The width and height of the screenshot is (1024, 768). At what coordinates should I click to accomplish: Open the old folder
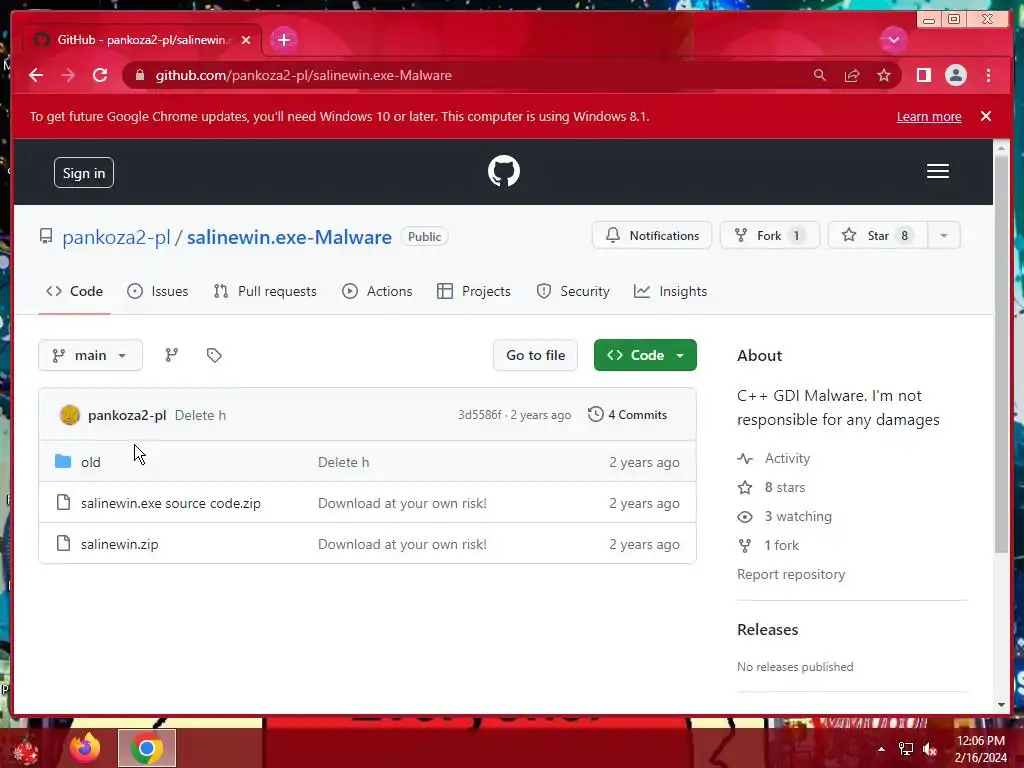(x=91, y=462)
